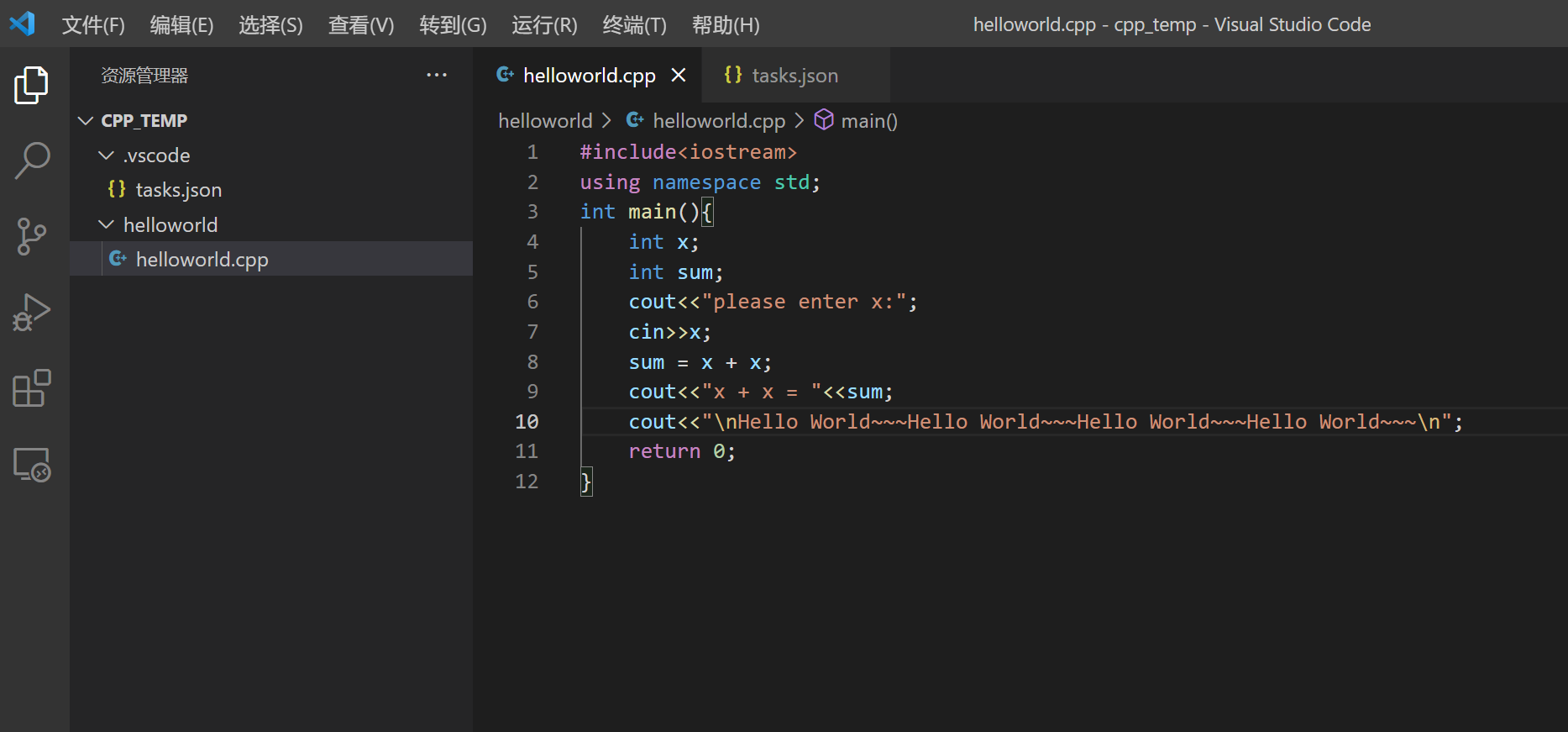Collapse the CPP_TEMP root folder

pyautogui.click(x=85, y=120)
